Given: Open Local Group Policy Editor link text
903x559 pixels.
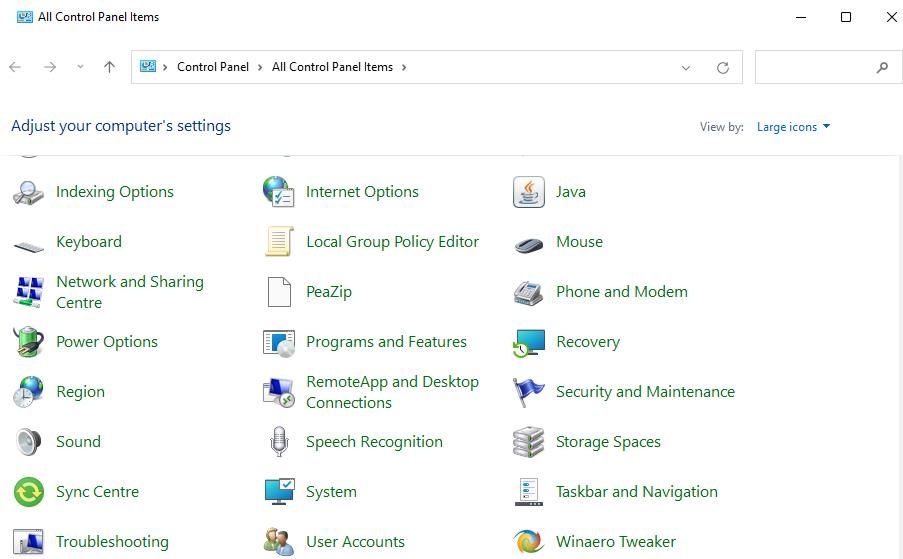Looking at the screenshot, I should pyautogui.click(x=392, y=242).
